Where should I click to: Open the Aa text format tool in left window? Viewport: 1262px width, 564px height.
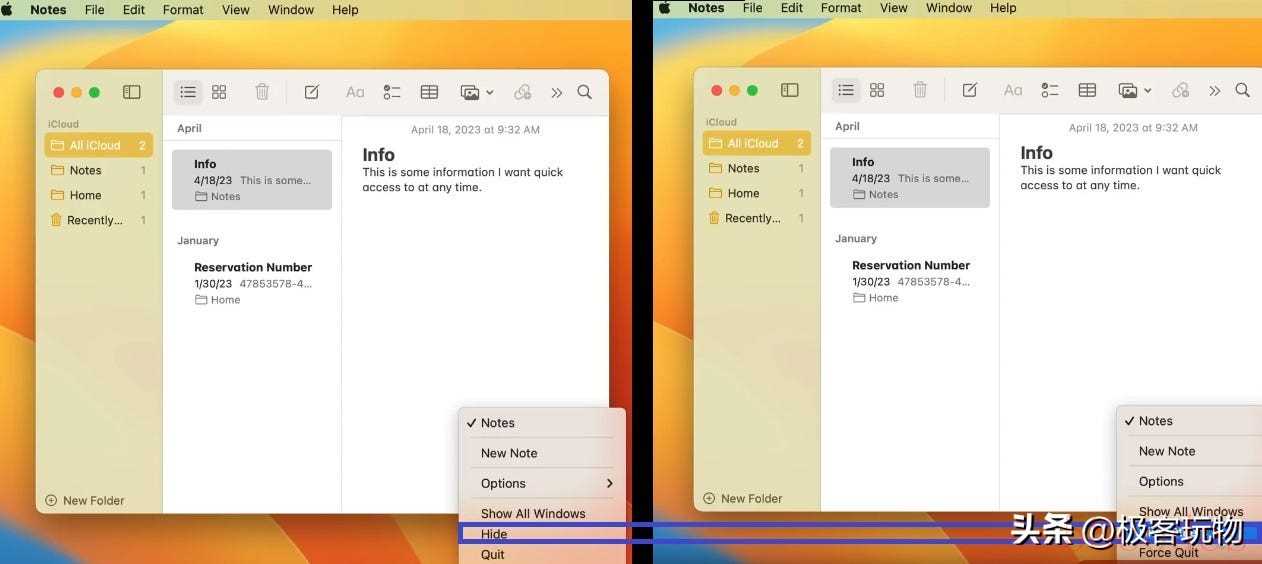point(355,92)
